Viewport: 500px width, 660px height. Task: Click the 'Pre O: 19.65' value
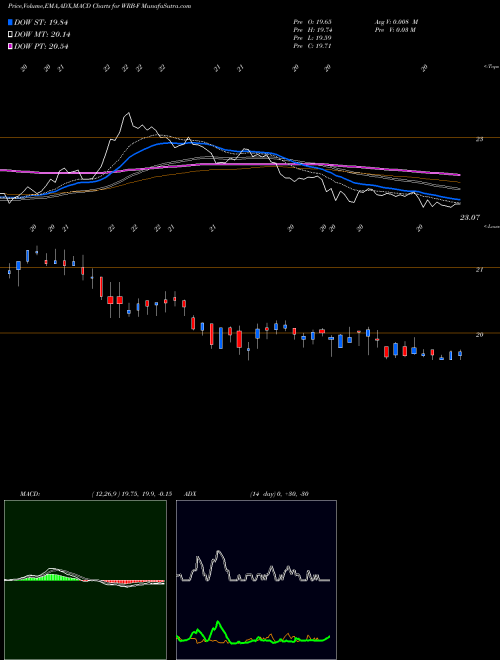coord(314,22)
